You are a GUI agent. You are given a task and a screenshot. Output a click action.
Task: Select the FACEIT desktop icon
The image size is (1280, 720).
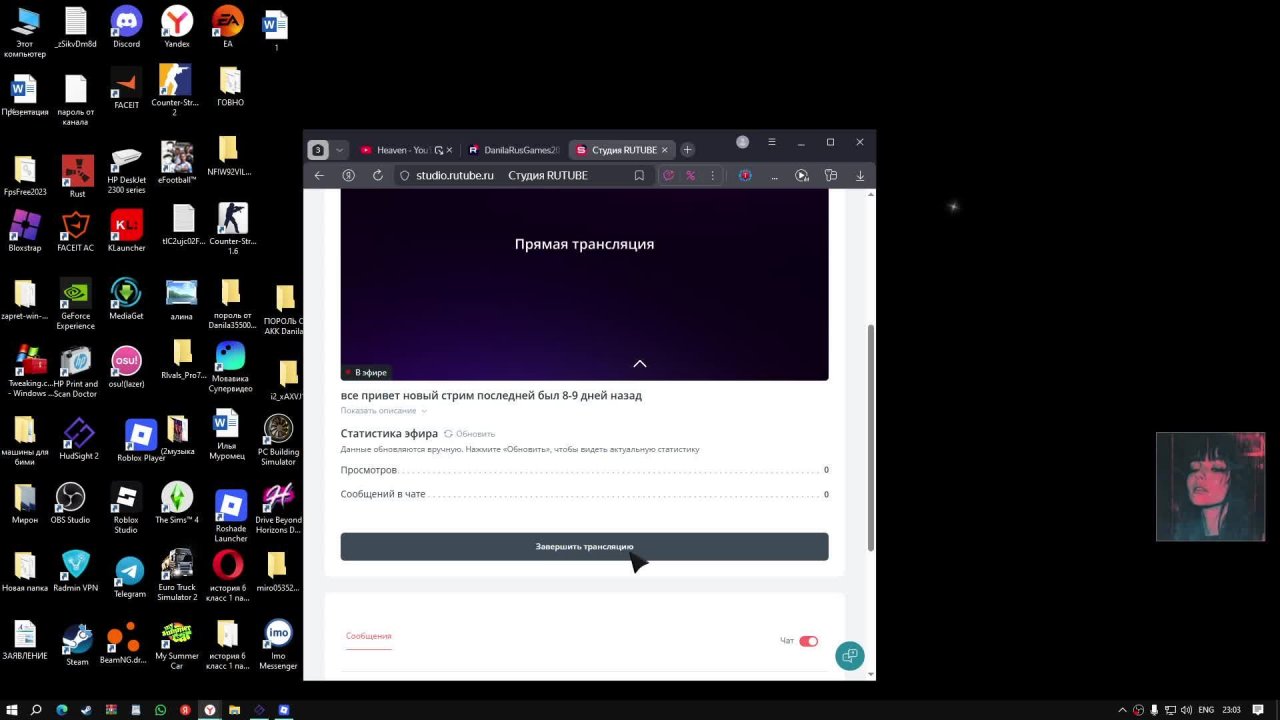coord(126,88)
